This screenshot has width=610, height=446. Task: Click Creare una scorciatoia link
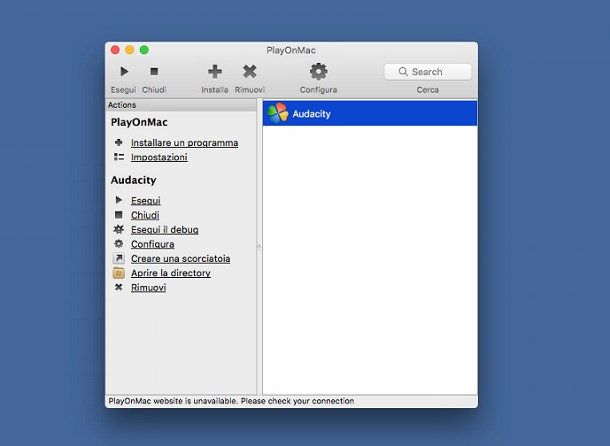(181, 258)
